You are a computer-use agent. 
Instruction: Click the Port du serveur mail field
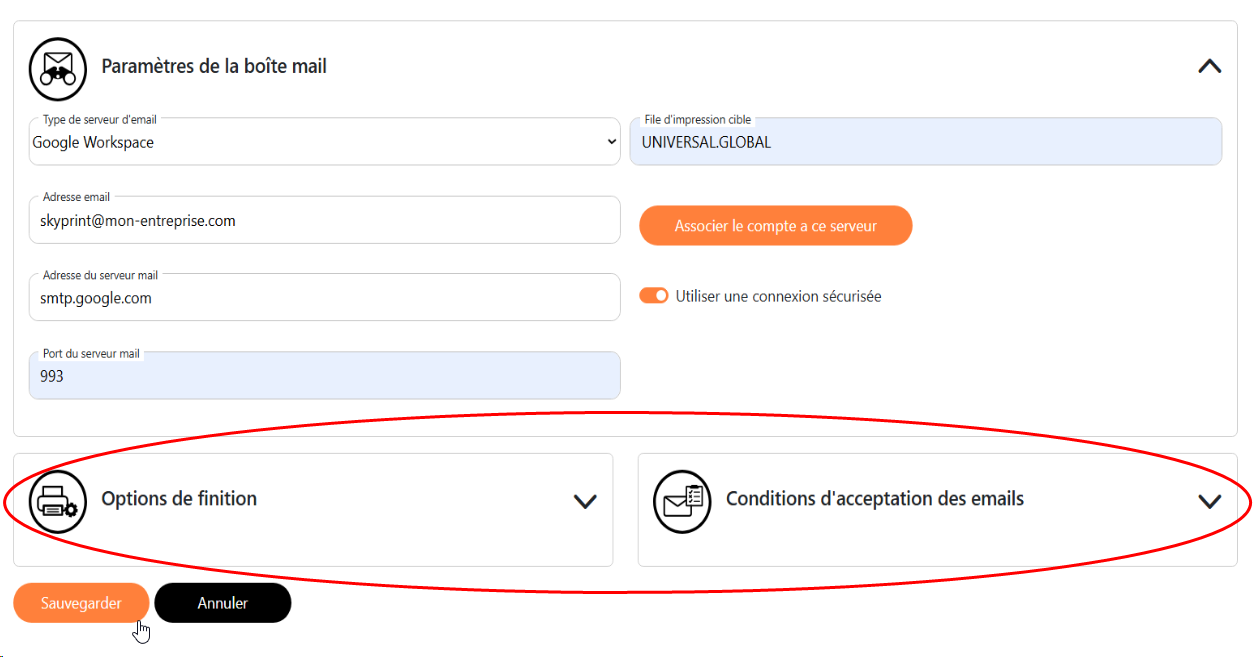point(324,377)
